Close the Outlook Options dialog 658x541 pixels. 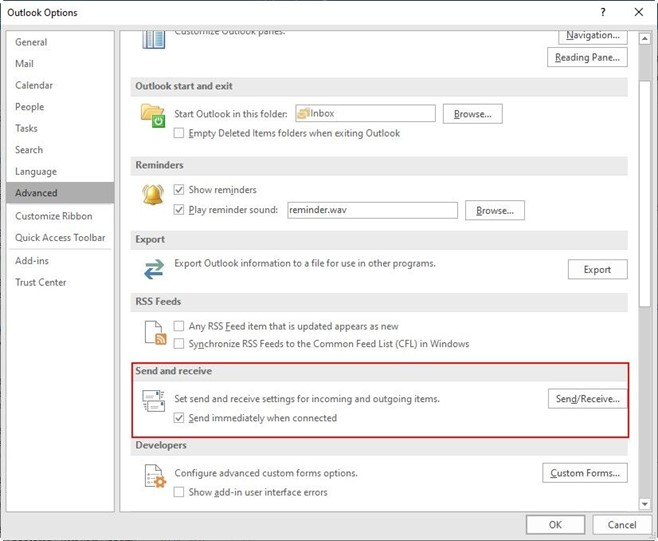coord(639,12)
